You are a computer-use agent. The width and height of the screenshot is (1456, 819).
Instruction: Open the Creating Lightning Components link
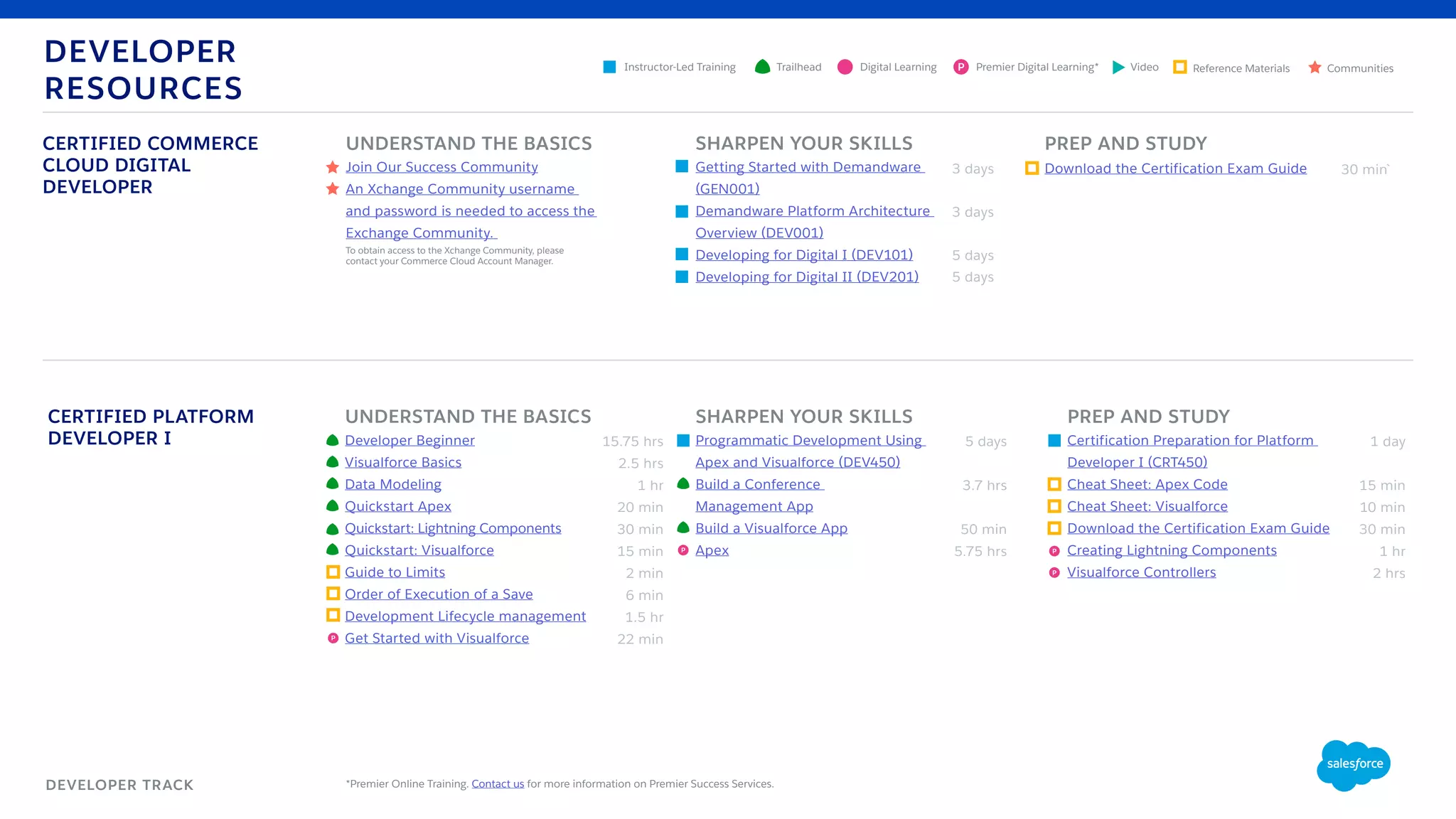pyautogui.click(x=1172, y=550)
